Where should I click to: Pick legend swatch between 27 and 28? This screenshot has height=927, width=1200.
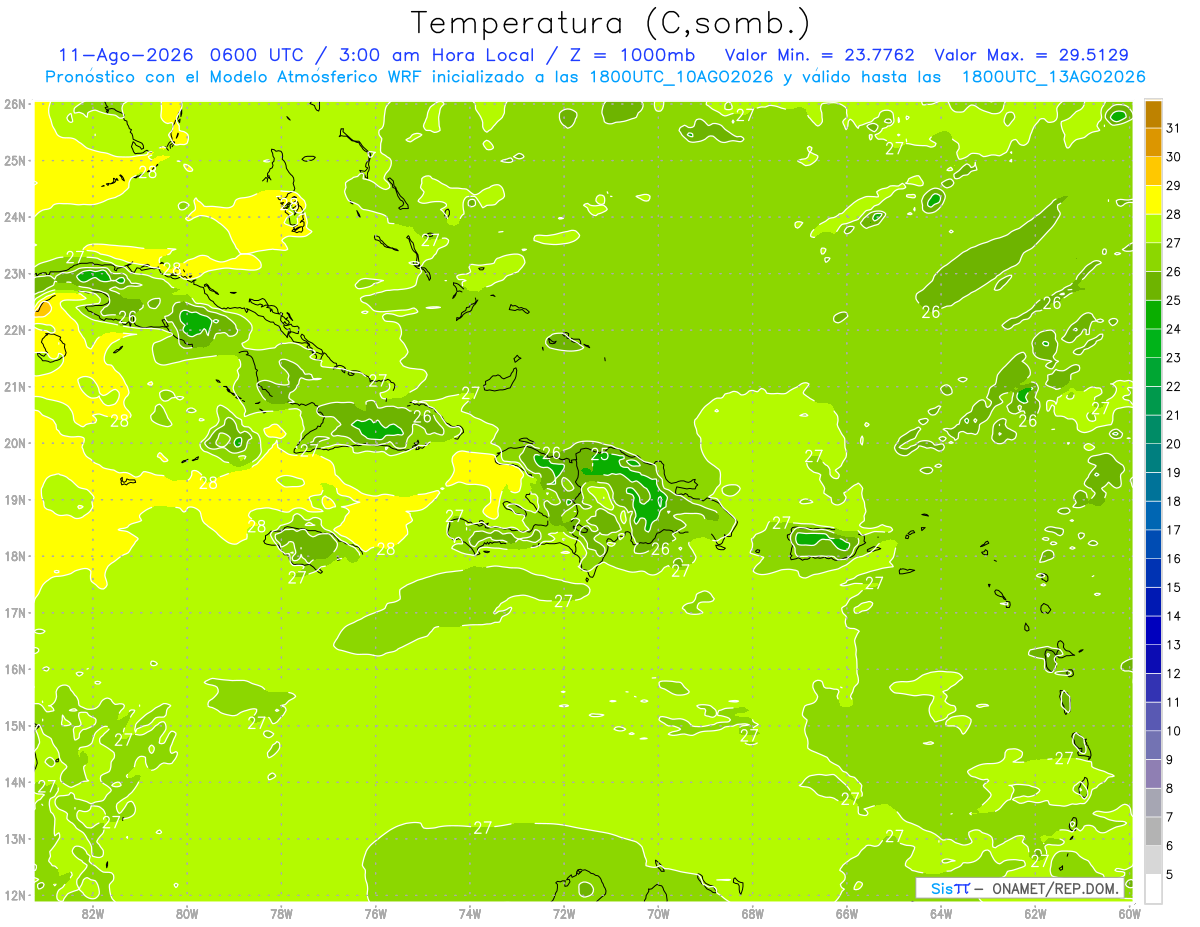1153,228
